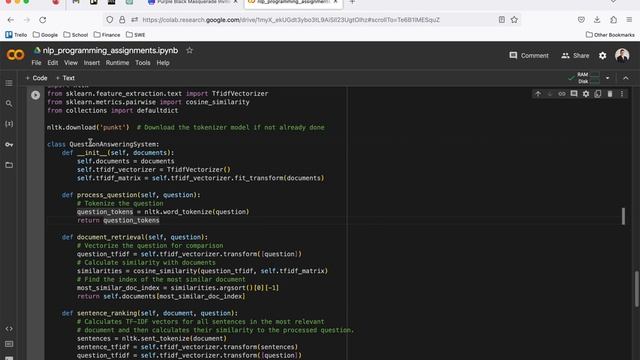Open Colab settings gear in header
640x360 pixels.
point(602,56)
